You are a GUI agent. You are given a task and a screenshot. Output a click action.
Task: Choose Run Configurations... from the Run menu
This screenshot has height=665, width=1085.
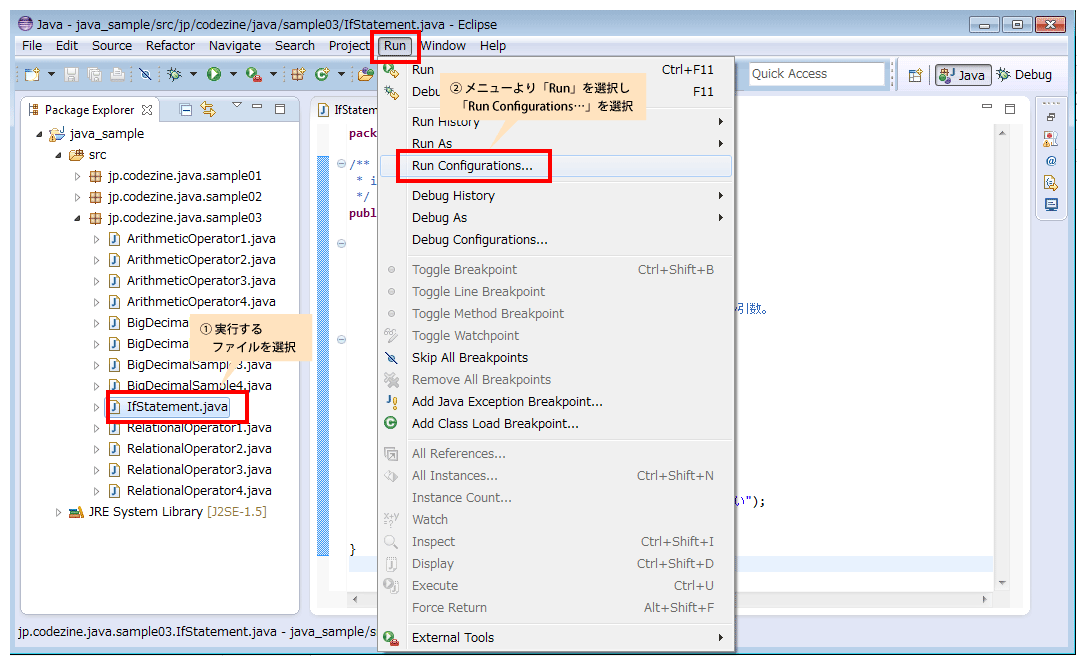coord(472,166)
